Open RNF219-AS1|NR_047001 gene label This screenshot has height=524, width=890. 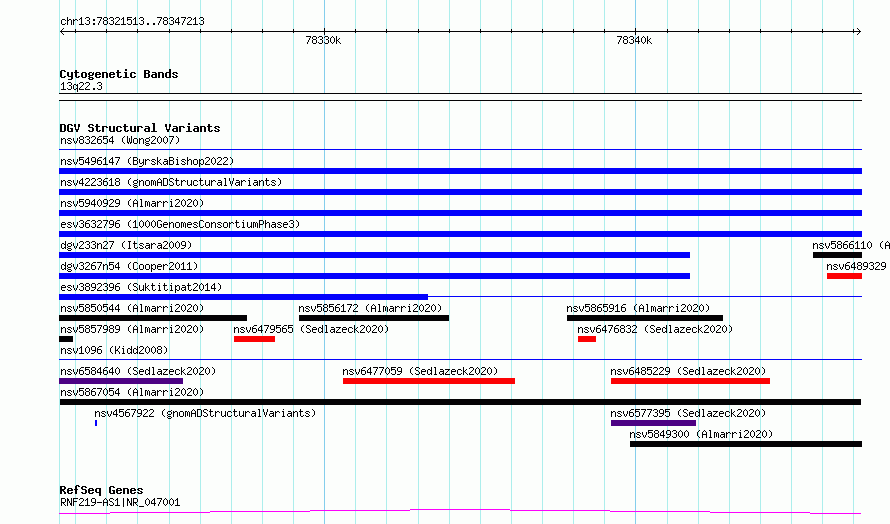click(120, 502)
